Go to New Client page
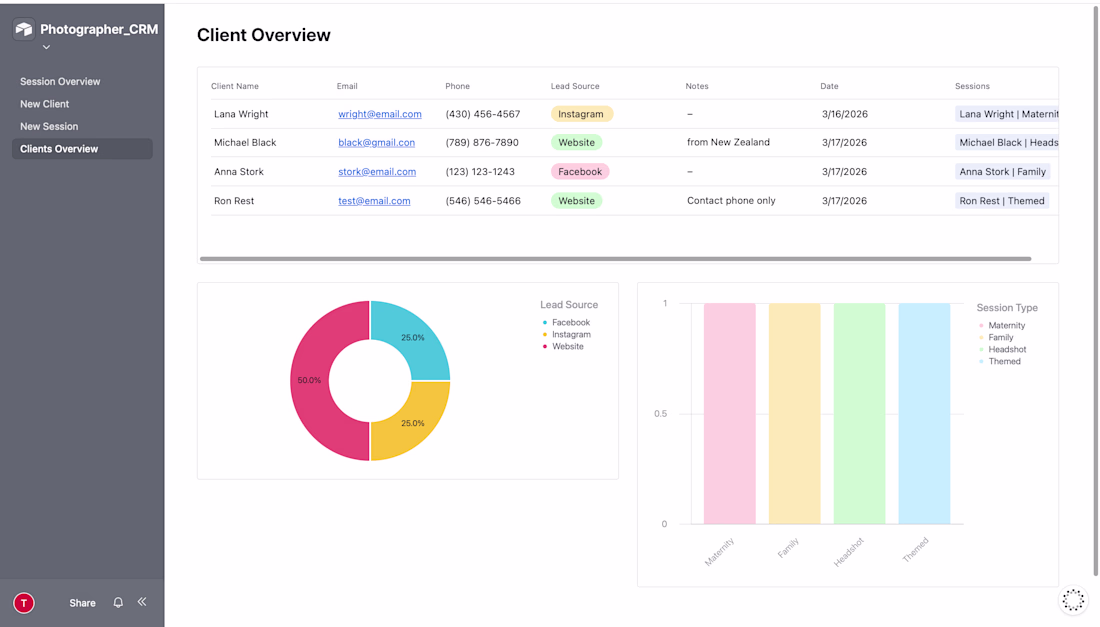The width and height of the screenshot is (1100, 627). click(45, 104)
